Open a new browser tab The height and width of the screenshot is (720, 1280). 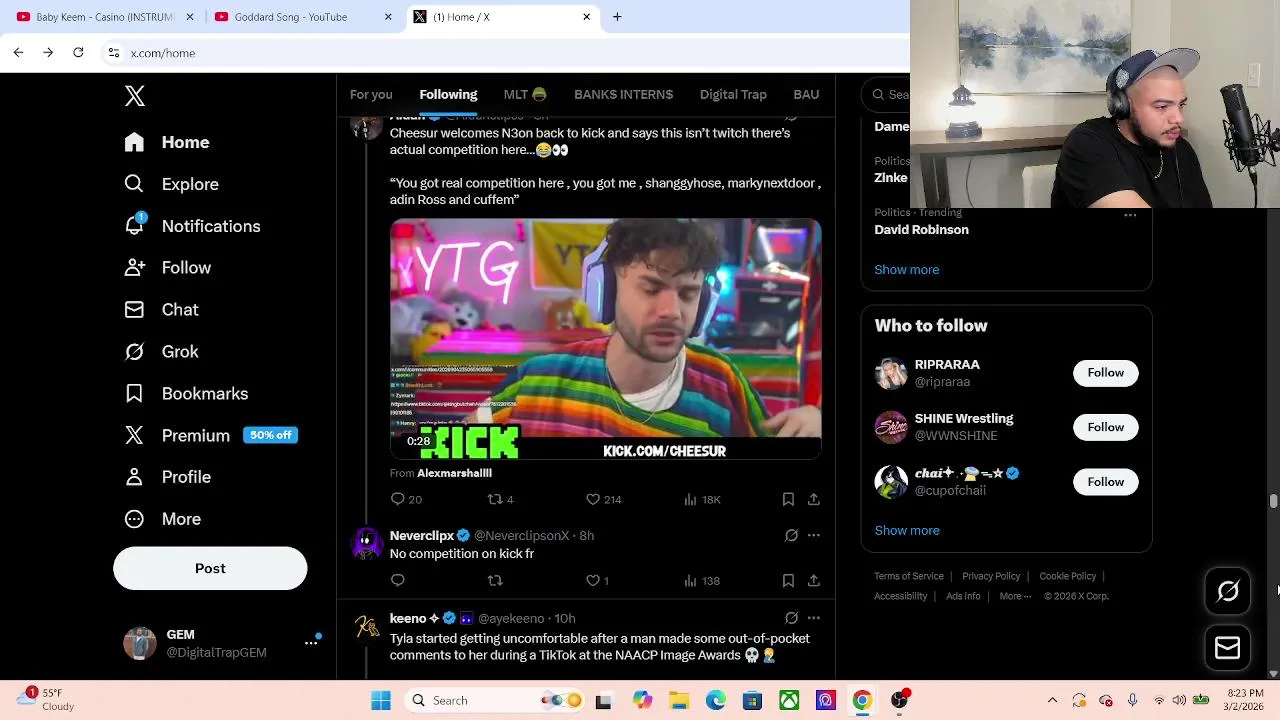pyautogui.click(x=617, y=16)
